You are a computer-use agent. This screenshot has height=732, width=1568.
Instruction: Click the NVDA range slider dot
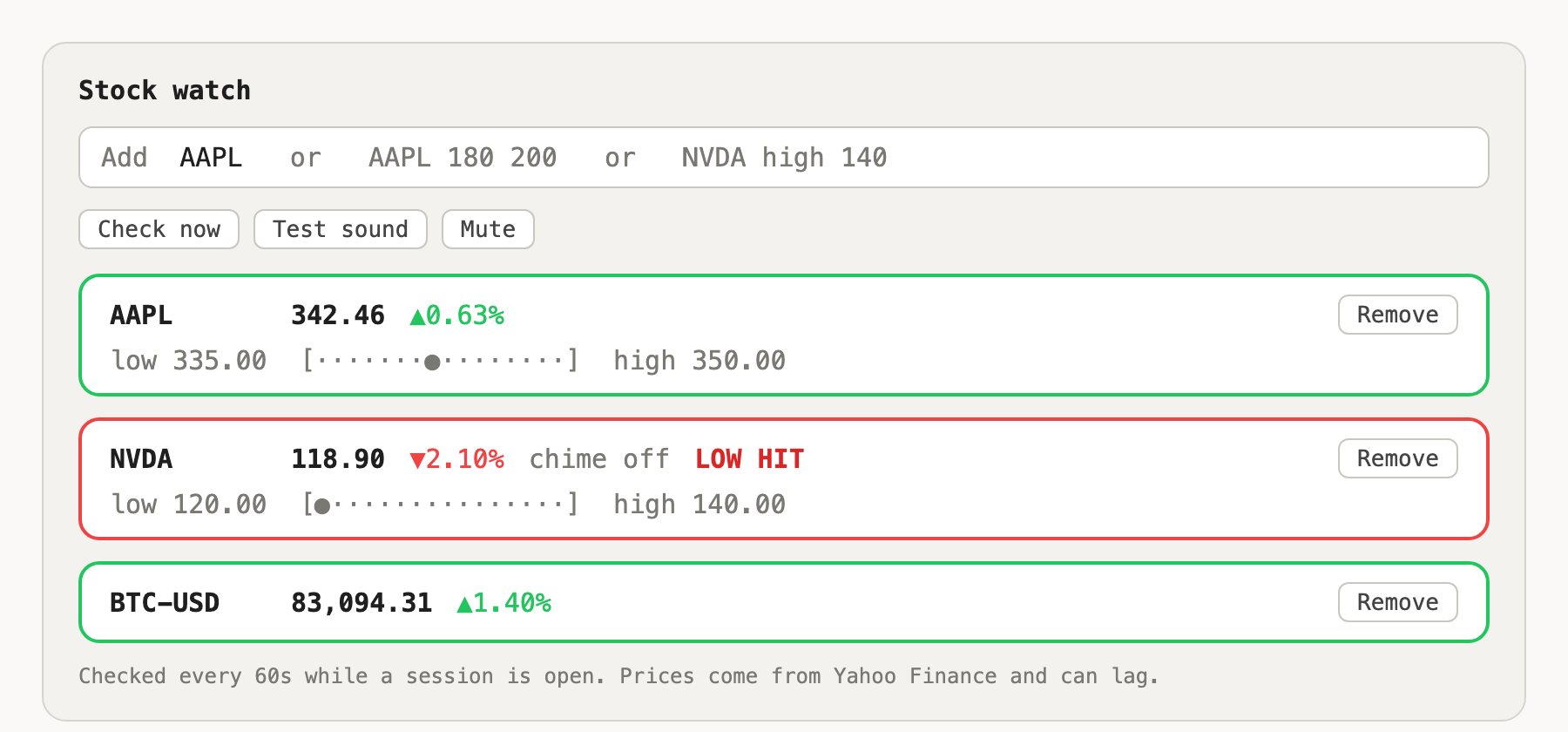[322, 505]
